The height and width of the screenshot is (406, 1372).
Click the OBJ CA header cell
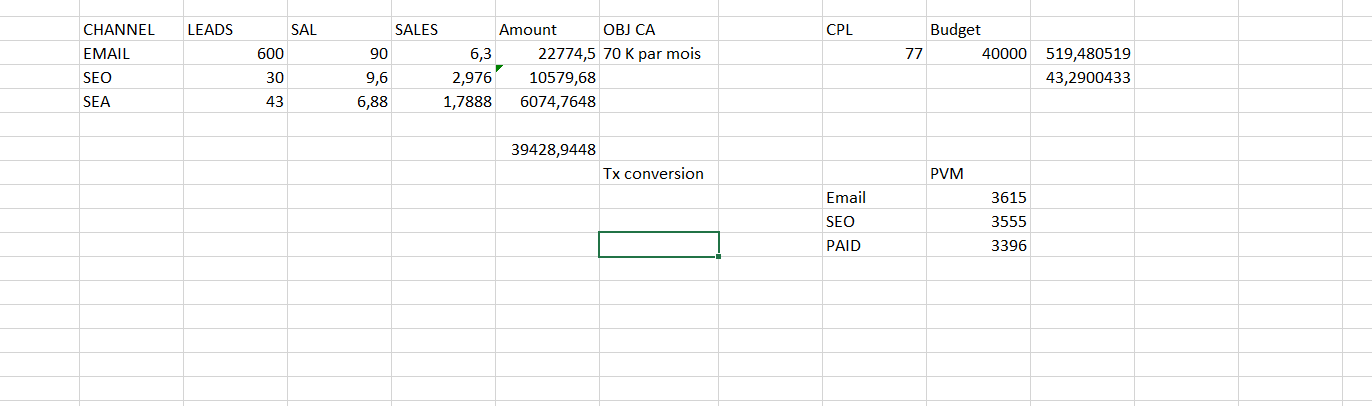[x=658, y=30]
